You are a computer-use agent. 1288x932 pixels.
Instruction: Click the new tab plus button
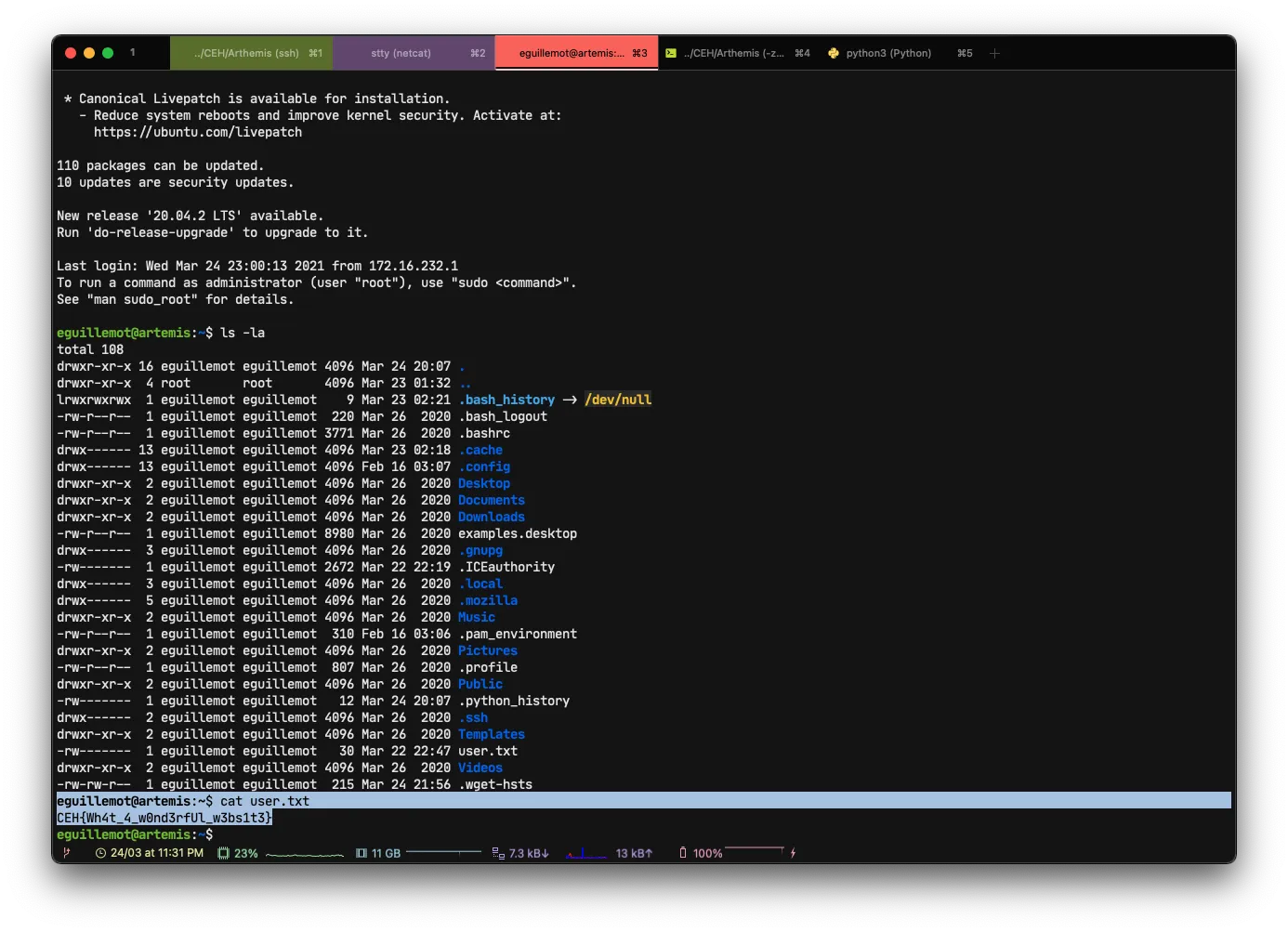coord(994,54)
